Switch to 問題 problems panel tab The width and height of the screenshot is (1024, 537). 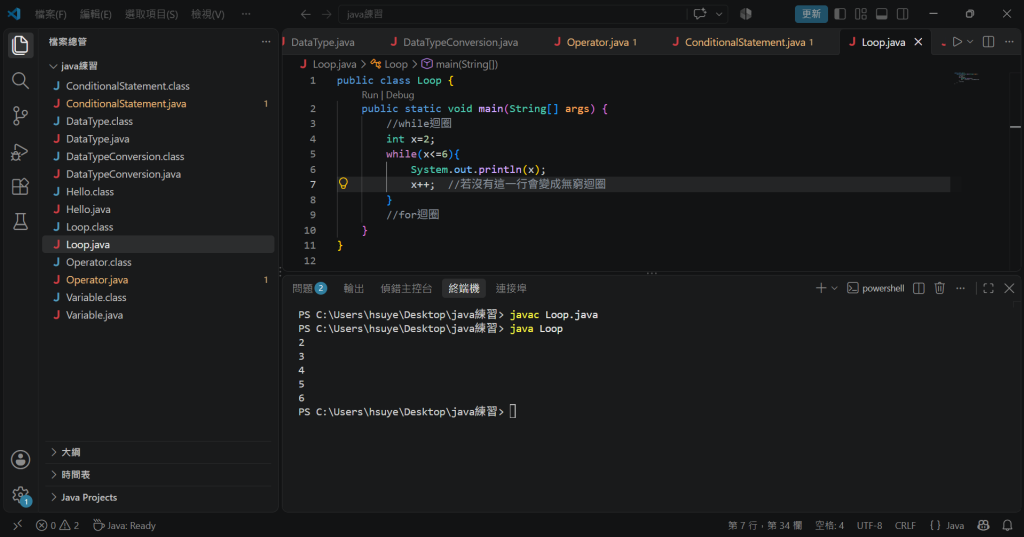point(309,288)
